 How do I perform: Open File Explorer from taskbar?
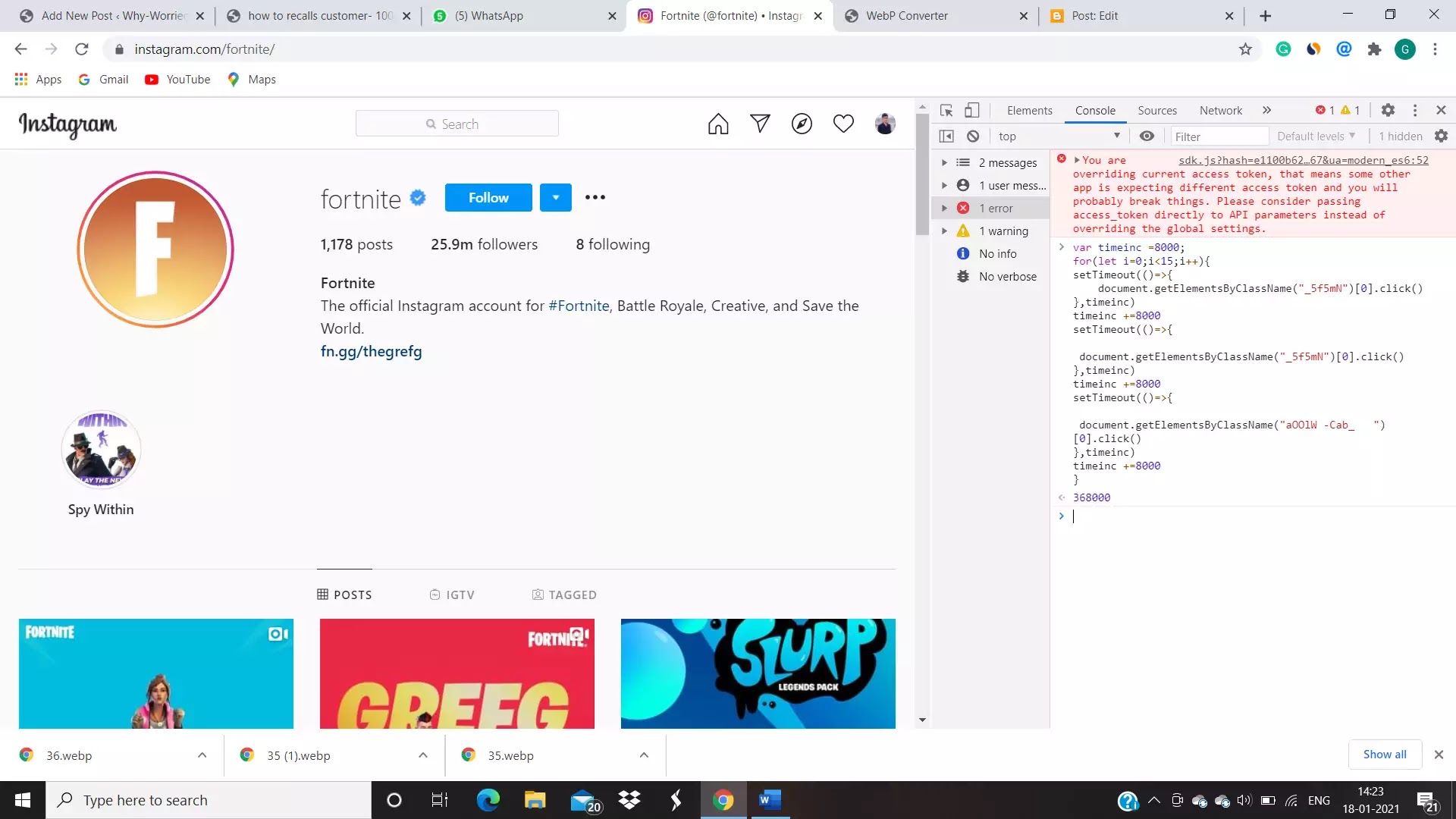point(535,800)
